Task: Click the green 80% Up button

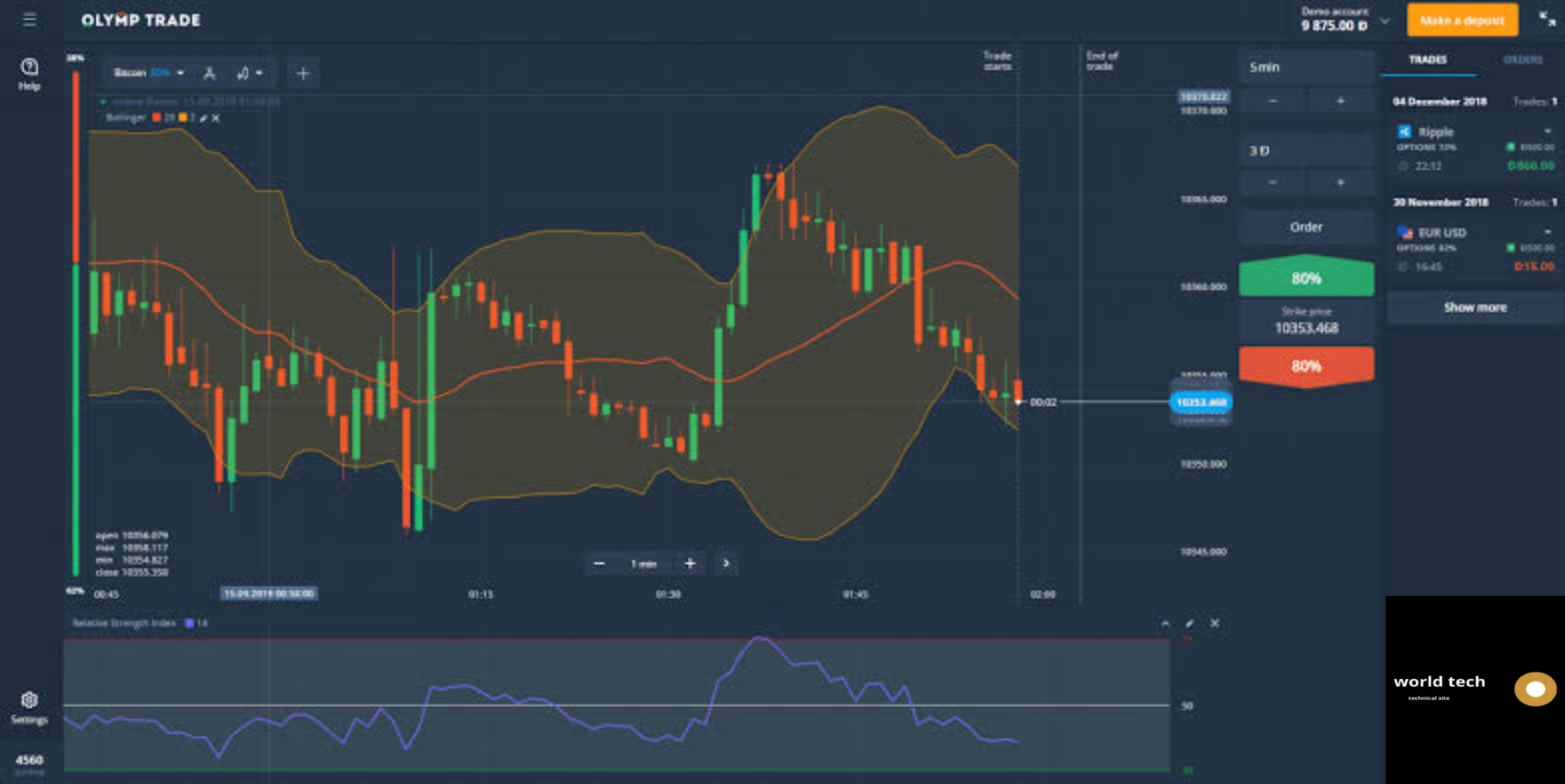Action: (x=1307, y=277)
